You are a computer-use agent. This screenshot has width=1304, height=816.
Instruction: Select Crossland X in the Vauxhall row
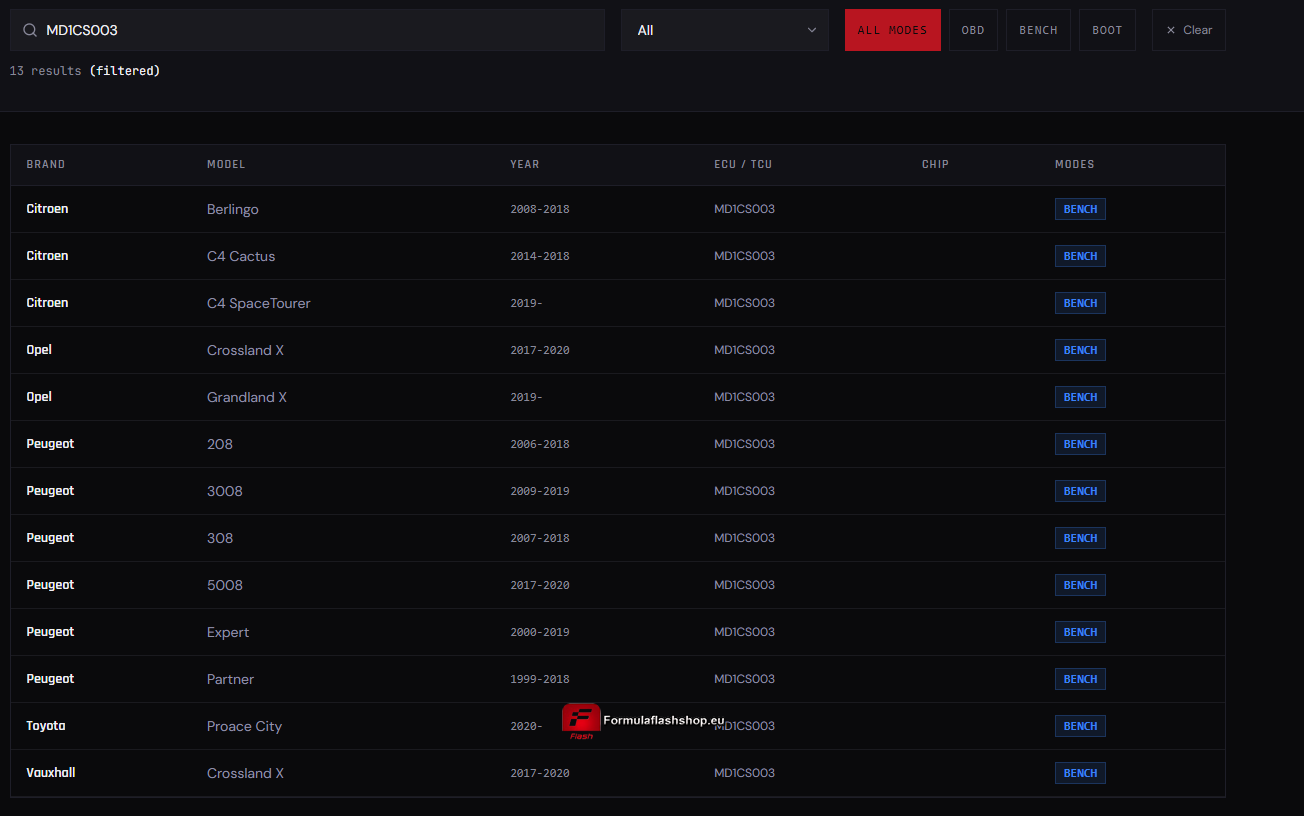coord(246,773)
